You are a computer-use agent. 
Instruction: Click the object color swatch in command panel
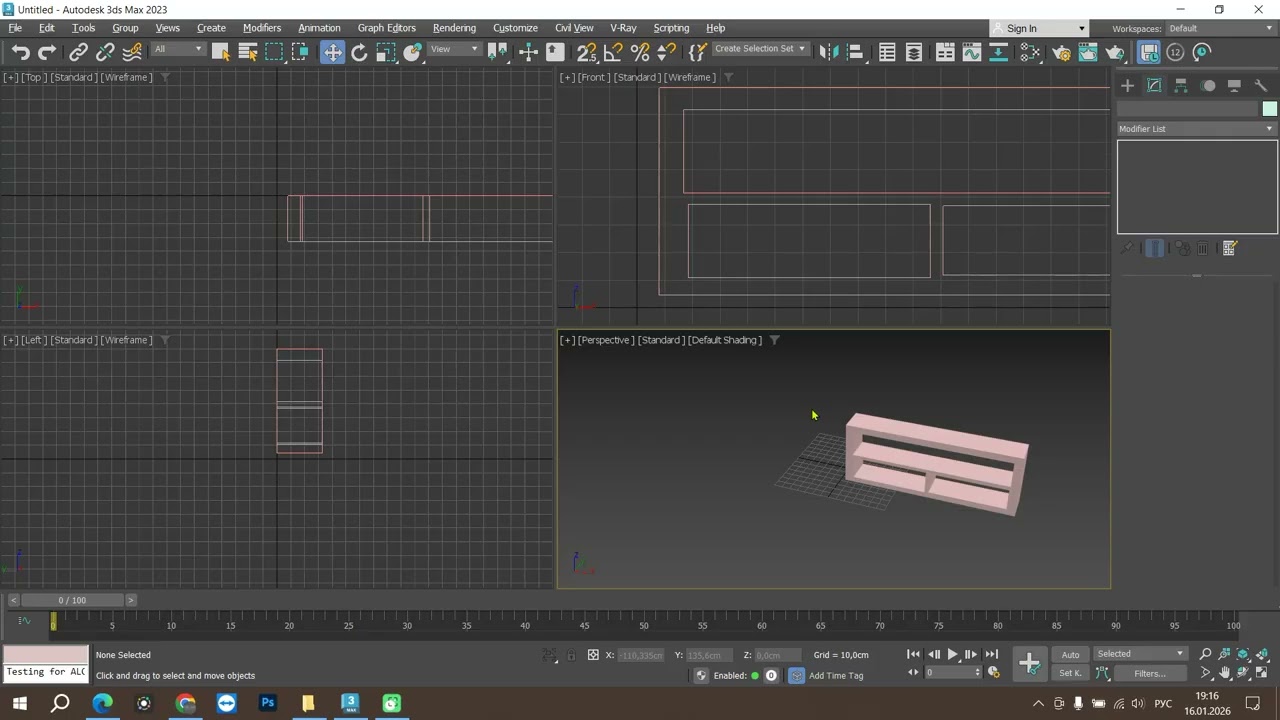tap(1269, 109)
